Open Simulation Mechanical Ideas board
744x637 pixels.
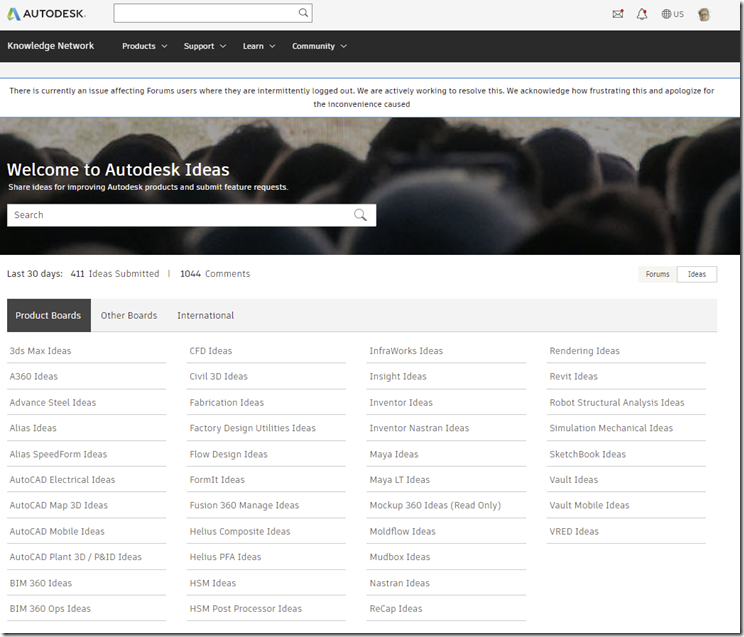[x=611, y=428]
